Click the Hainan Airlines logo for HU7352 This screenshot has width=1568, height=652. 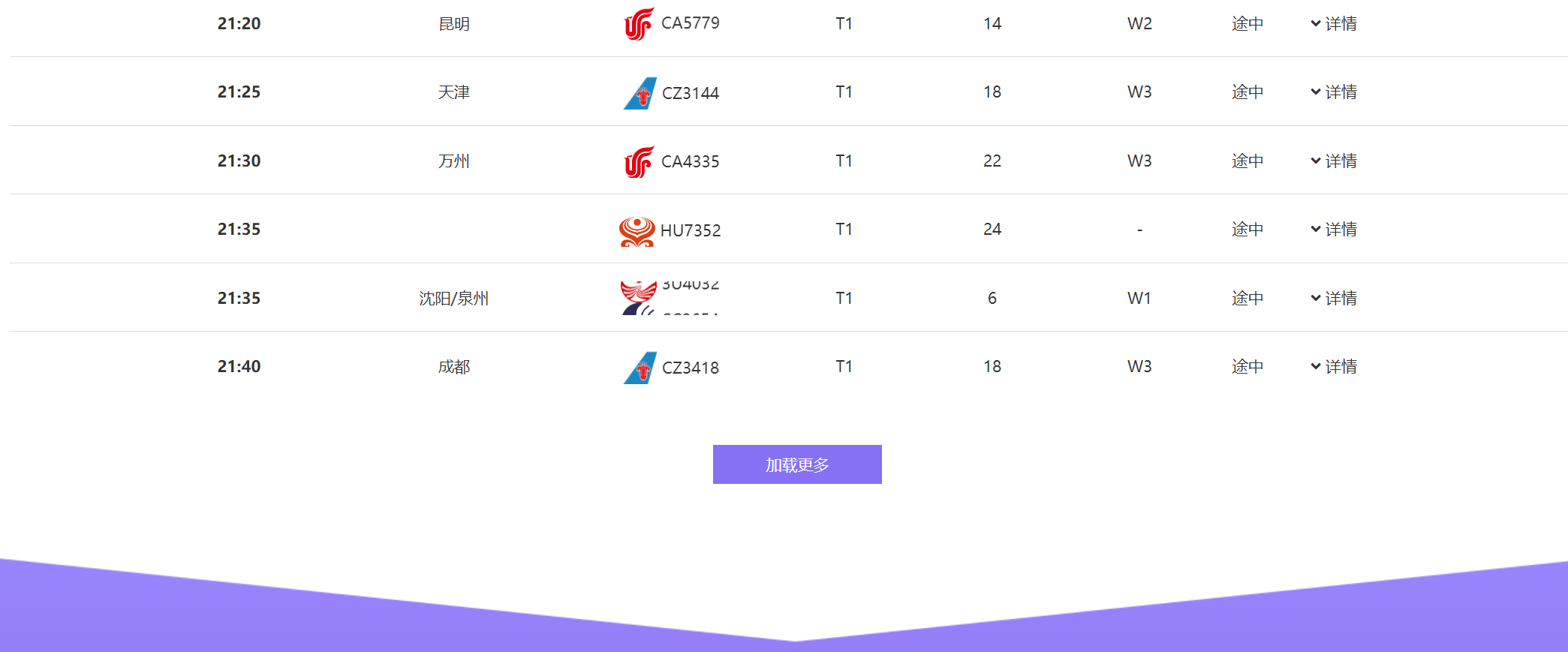pos(637,230)
